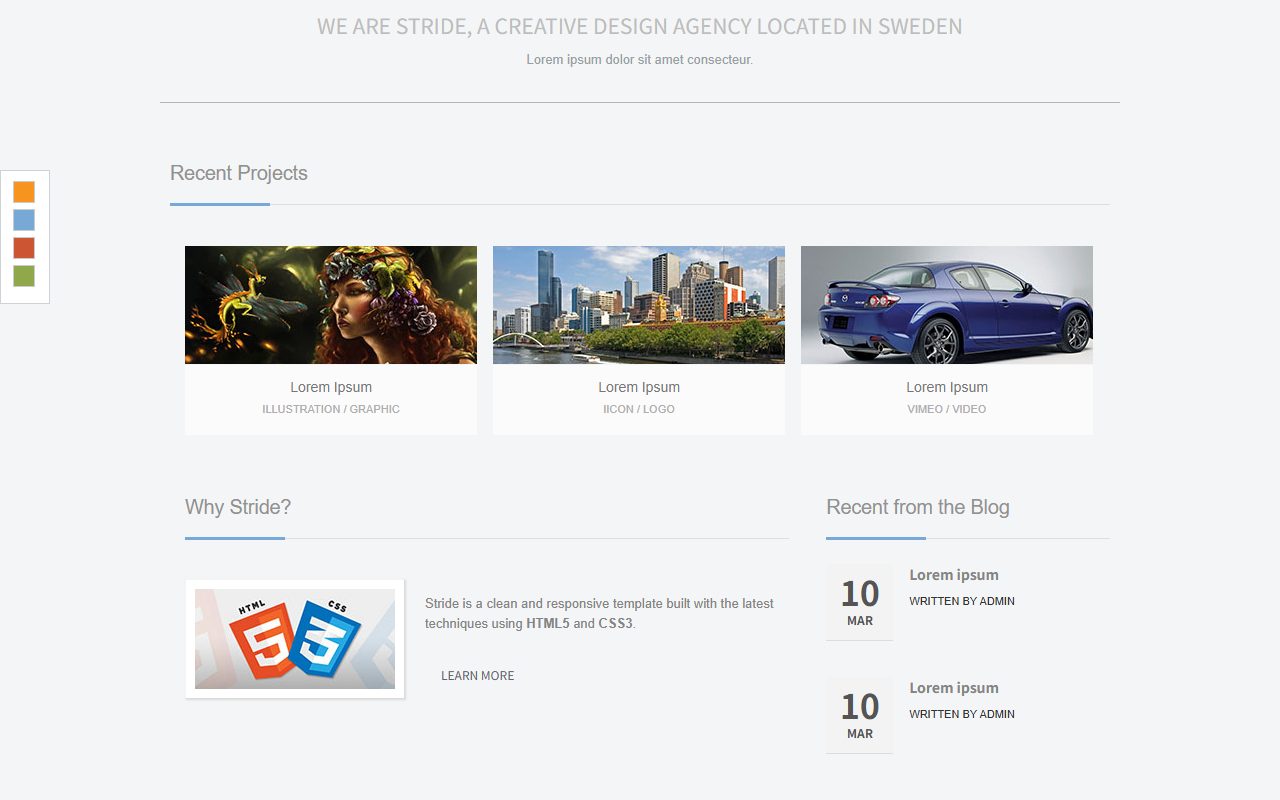Open Lorem Ipsum under the illustration project
The width and height of the screenshot is (1280, 800).
pos(331,387)
